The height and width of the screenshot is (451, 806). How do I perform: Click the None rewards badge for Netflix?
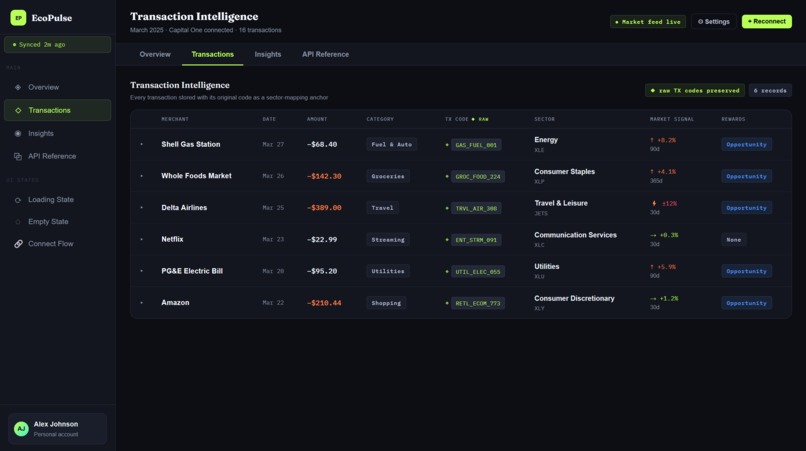[734, 240]
